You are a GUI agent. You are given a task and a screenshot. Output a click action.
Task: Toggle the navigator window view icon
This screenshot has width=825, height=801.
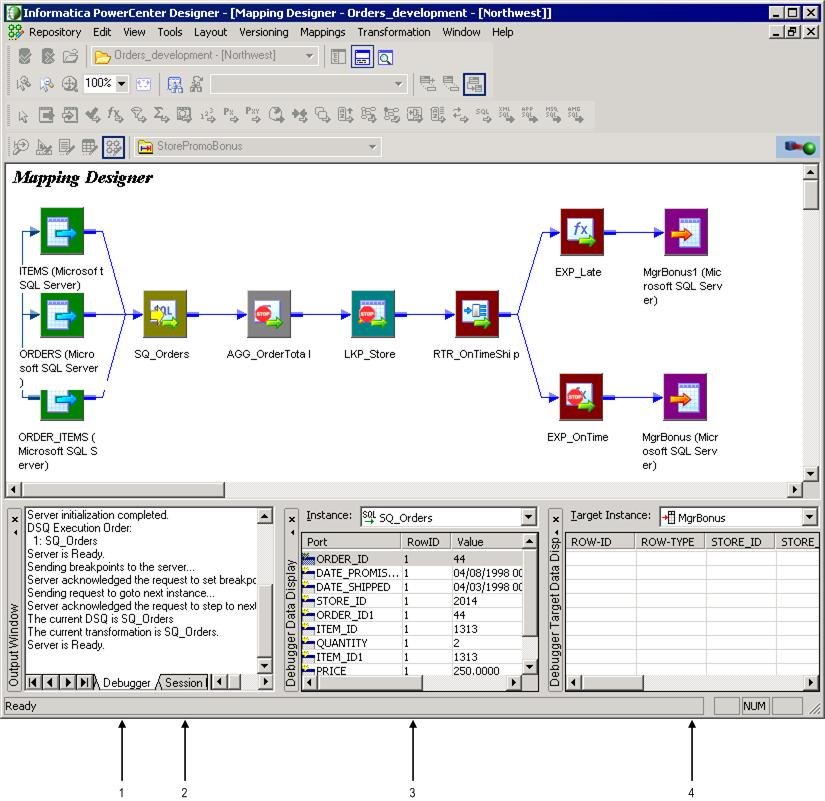pos(338,57)
